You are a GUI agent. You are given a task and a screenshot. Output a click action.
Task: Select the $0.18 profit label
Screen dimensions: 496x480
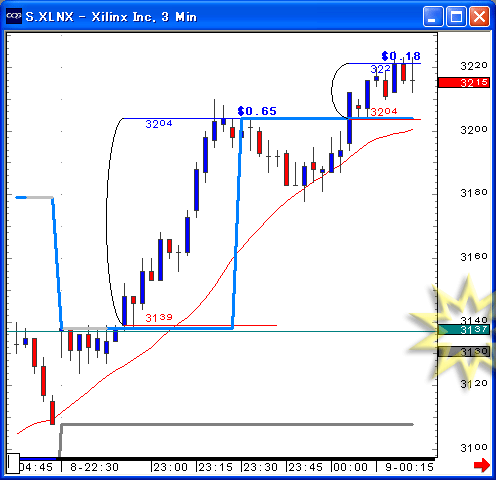click(x=401, y=56)
